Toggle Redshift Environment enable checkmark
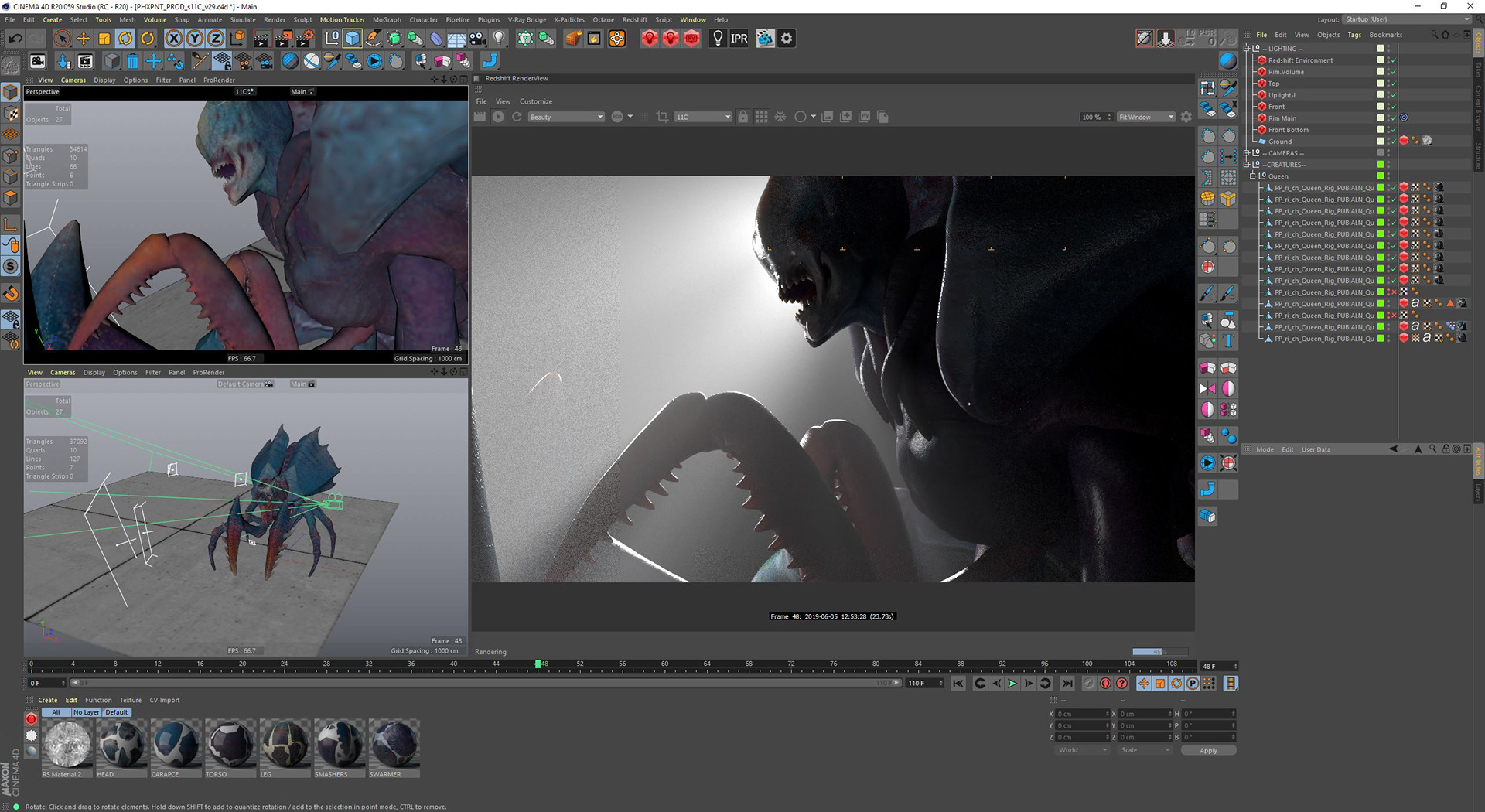 click(x=1393, y=60)
